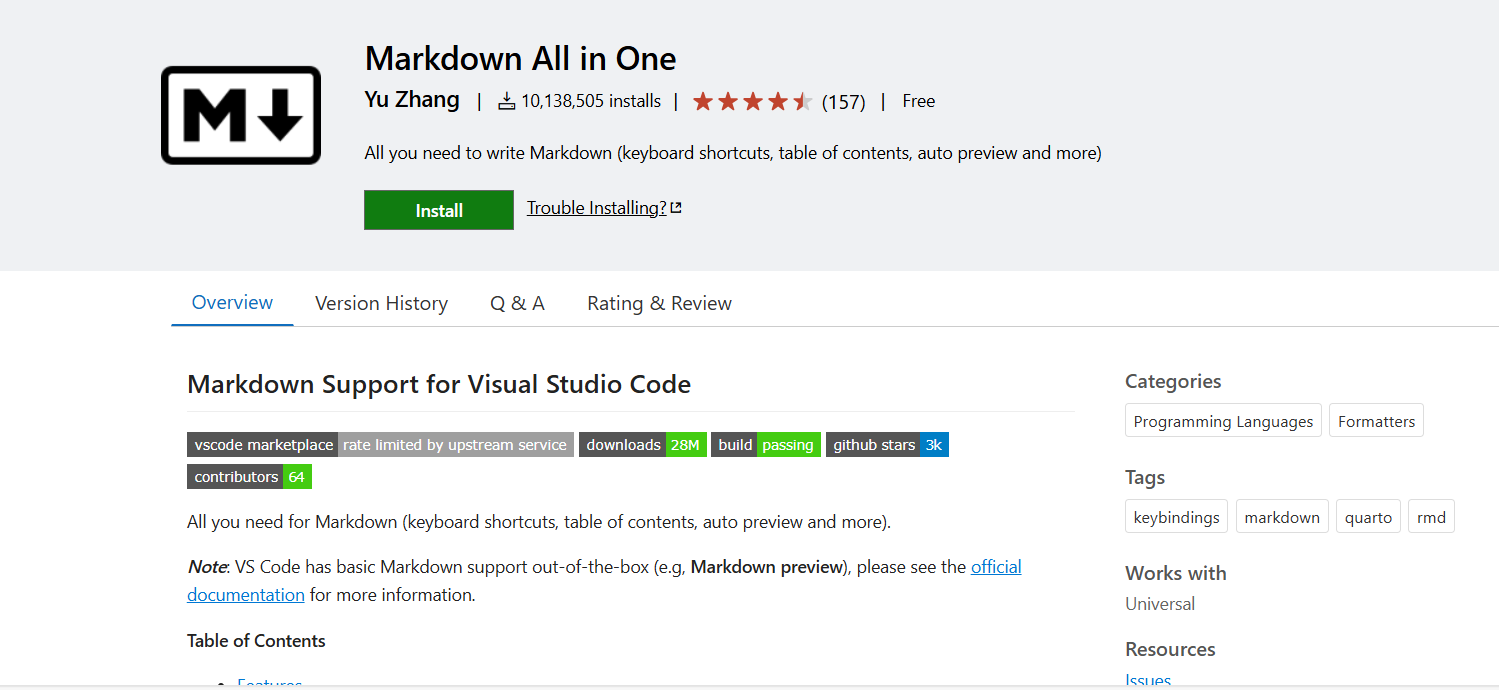Image resolution: width=1499 pixels, height=690 pixels.
Task: Select the Formatters category
Action: (x=1376, y=421)
